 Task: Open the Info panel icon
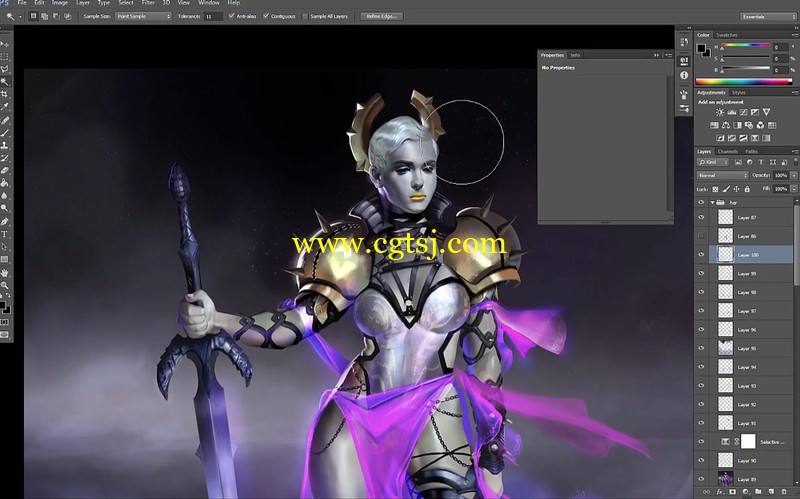[684, 75]
